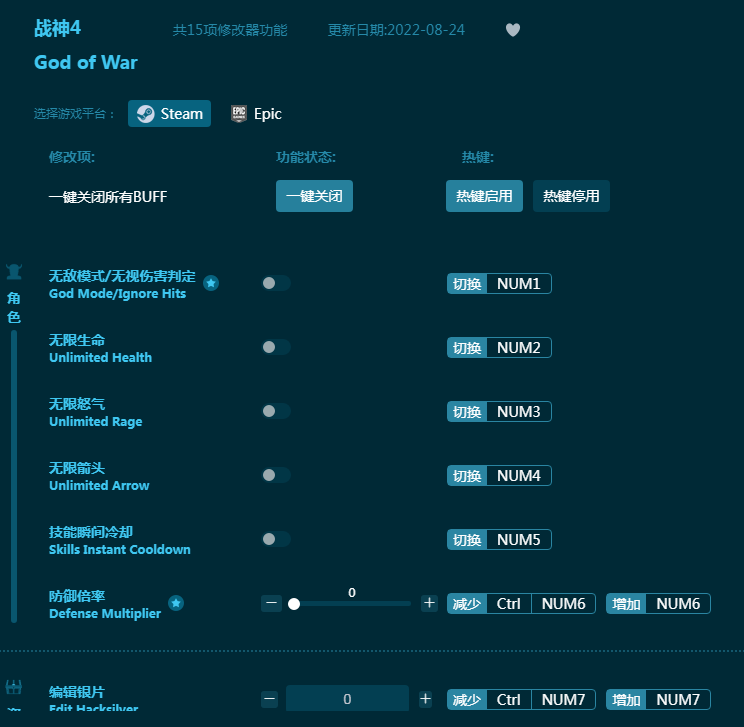Click the 更新日期:2022-08-24 text
This screenshot has width=744, height=727.
[x=396, y=30]
